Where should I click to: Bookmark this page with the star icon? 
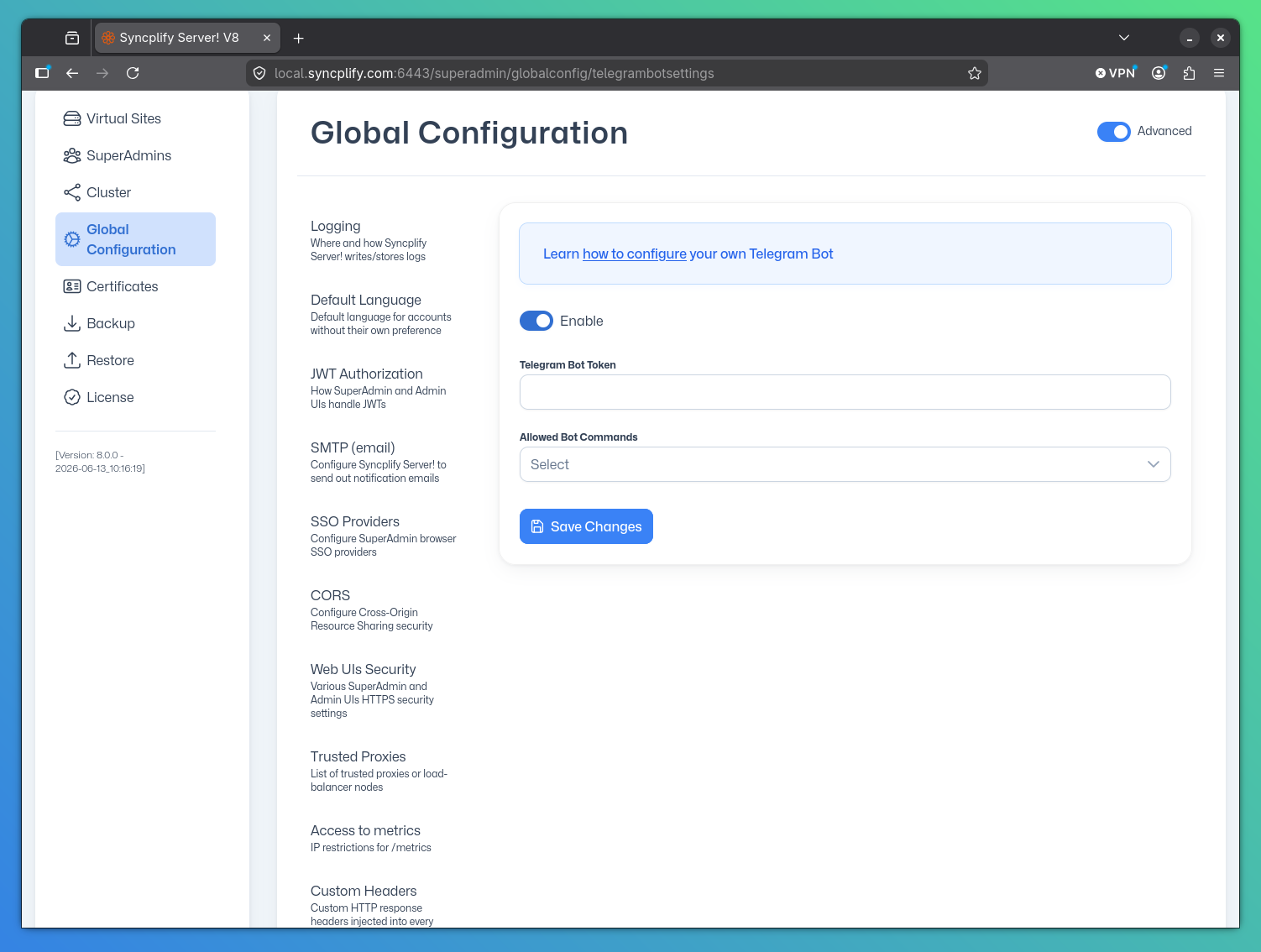click(x=975, y=73)
